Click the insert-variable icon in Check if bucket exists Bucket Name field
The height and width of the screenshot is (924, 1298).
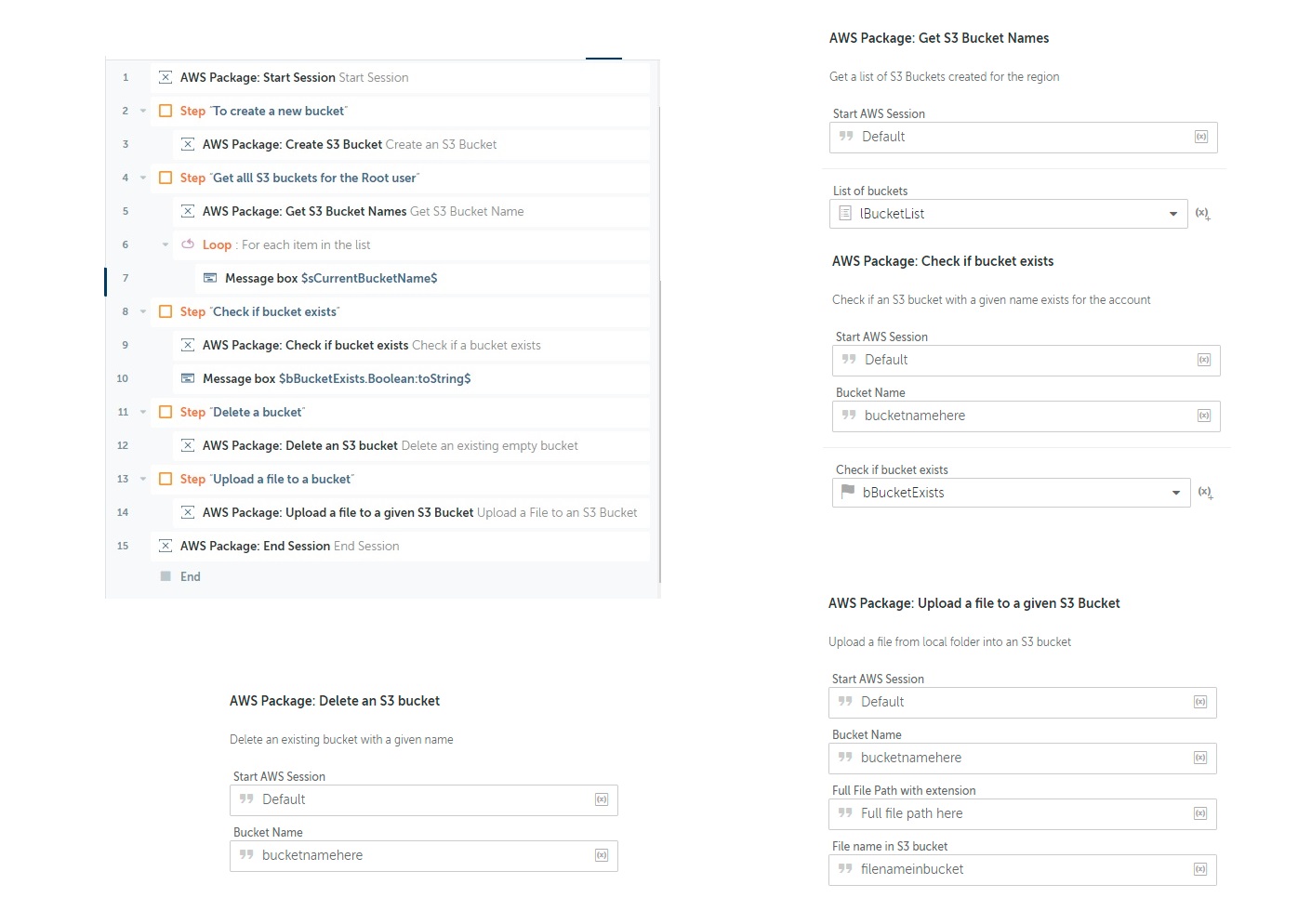1204,416
